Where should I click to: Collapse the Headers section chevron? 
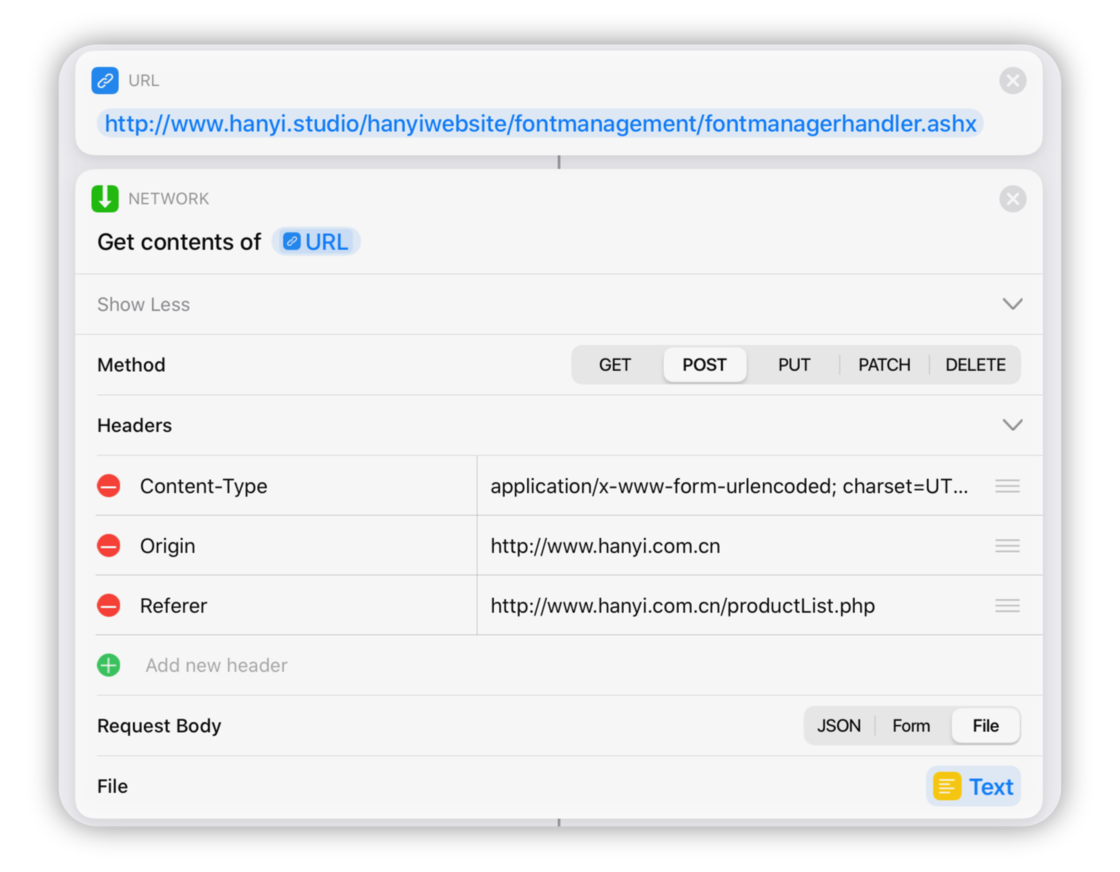click(x=1012, y=425)
